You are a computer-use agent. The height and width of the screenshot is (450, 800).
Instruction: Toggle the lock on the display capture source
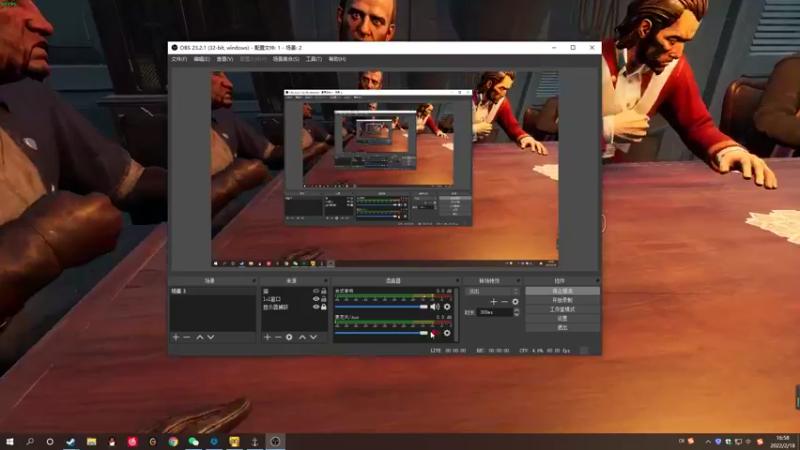tap(323, 307)
